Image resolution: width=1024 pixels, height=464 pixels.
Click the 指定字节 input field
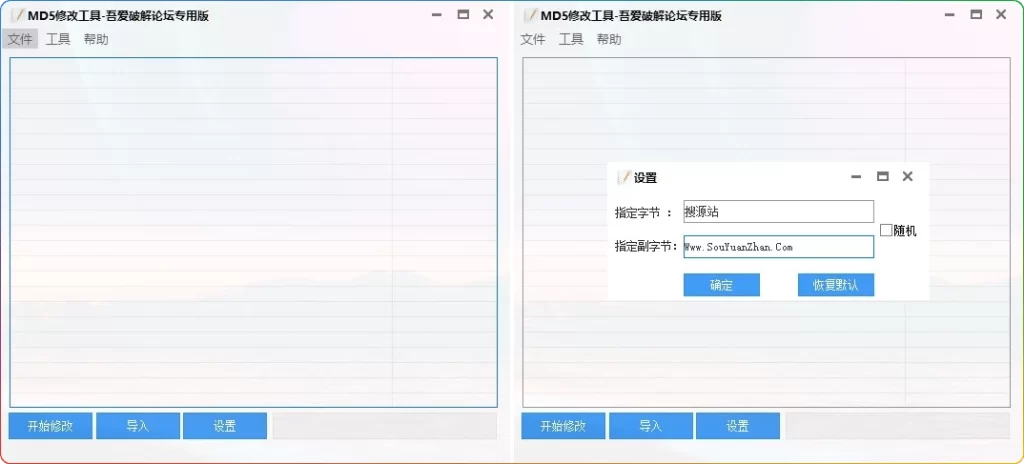[x=778, y=212]
